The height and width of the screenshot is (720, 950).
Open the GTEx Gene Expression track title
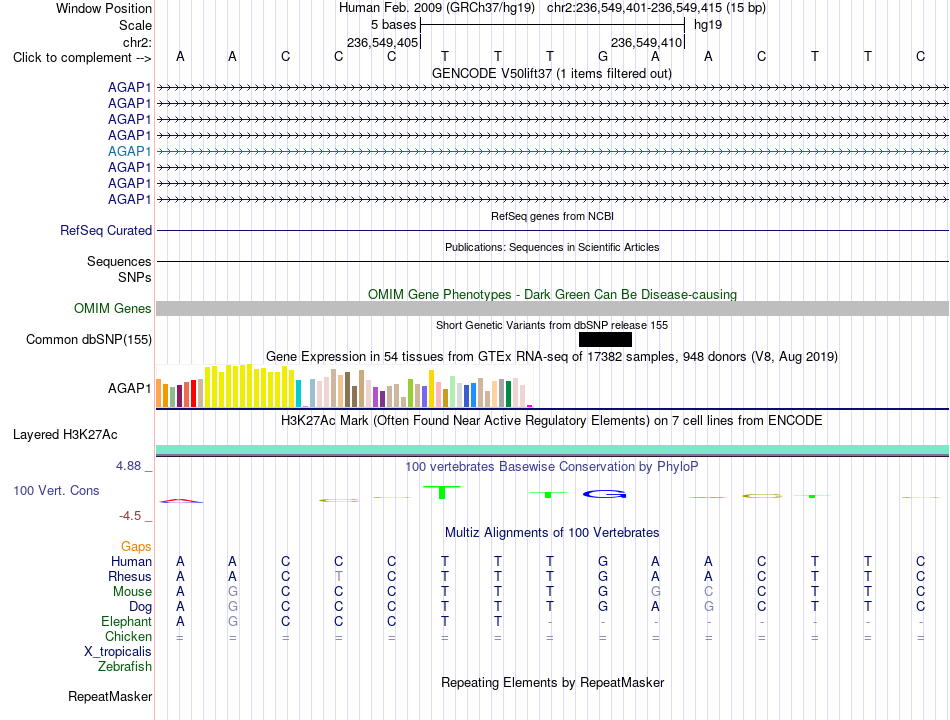(552, 356)
